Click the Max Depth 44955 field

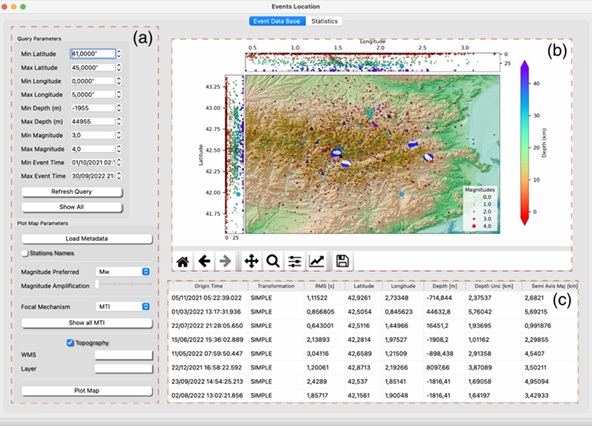(93, 122)
